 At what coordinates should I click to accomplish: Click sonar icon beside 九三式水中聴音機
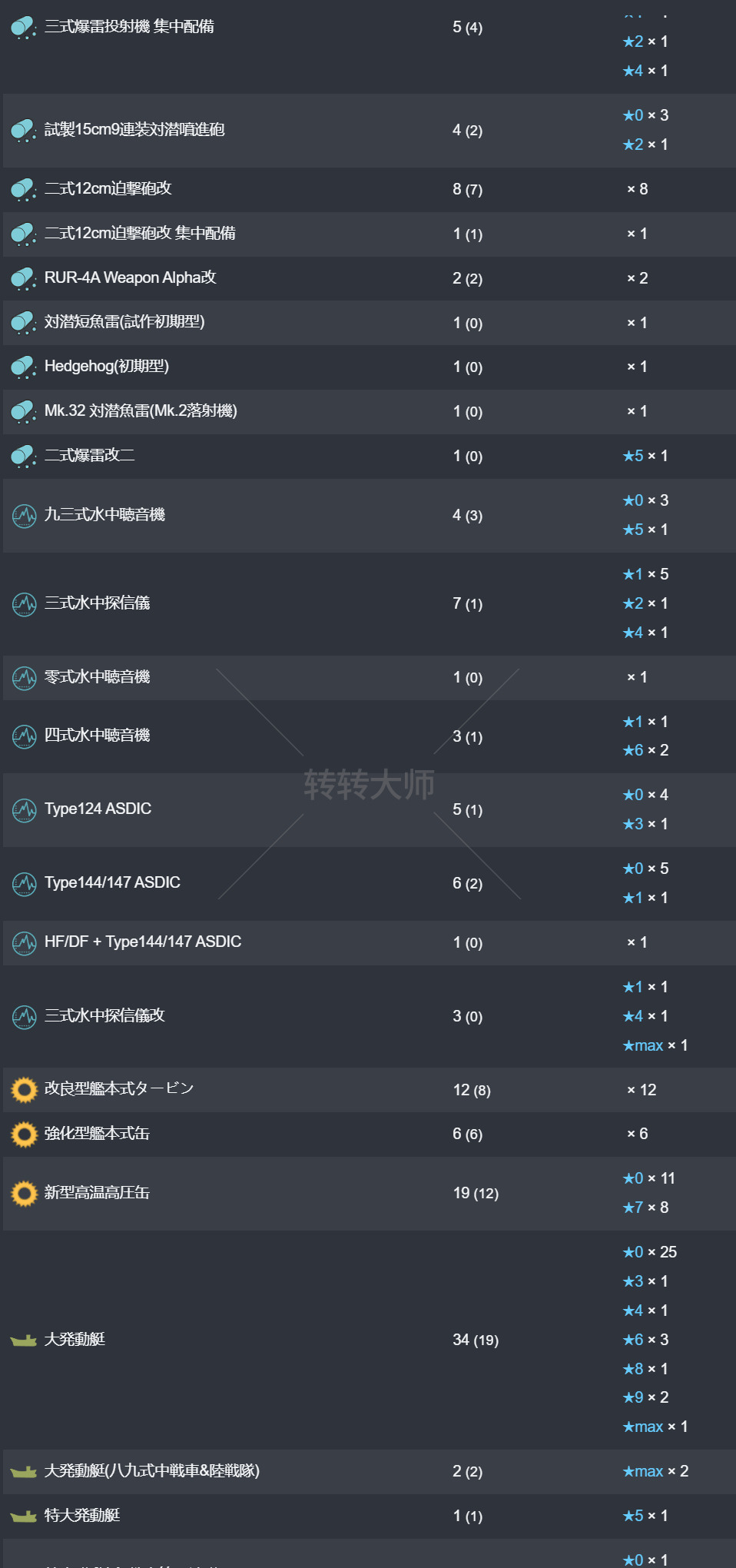coord(25,516)
